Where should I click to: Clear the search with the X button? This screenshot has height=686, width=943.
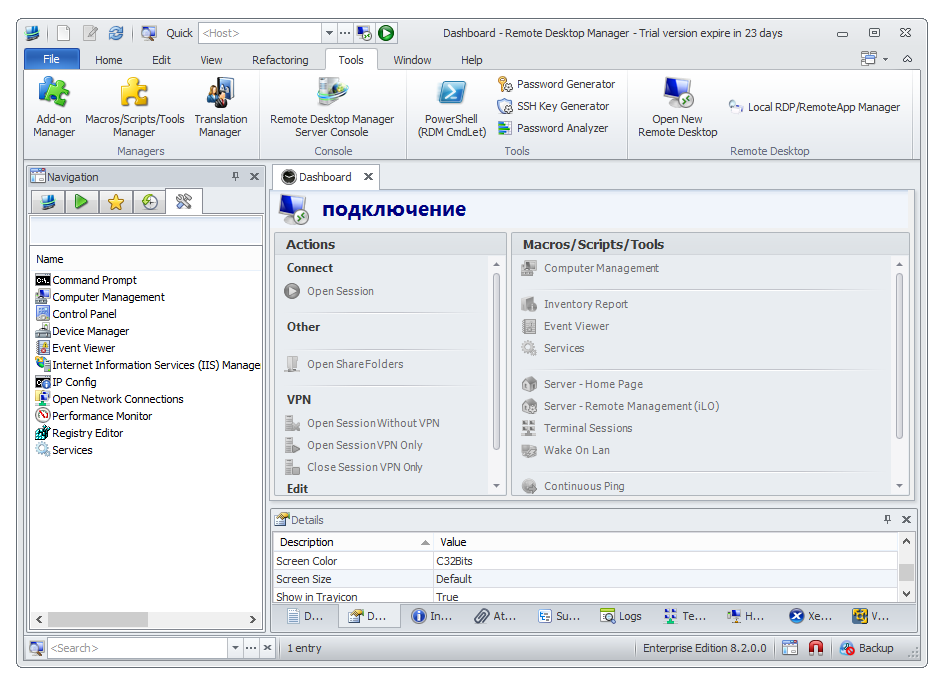[x=267, y=648]
